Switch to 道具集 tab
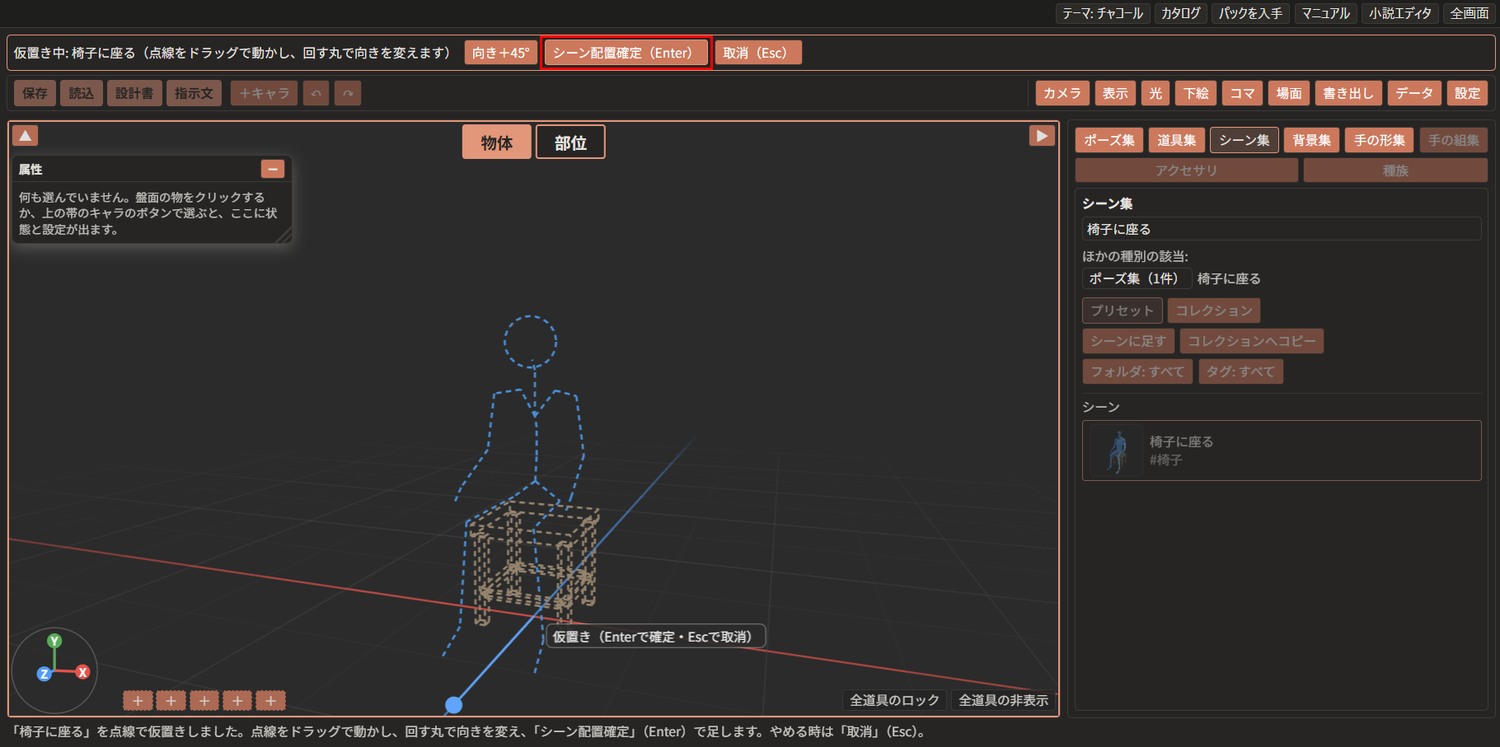Screen dimensions: 1500x747 point(1176,140)
